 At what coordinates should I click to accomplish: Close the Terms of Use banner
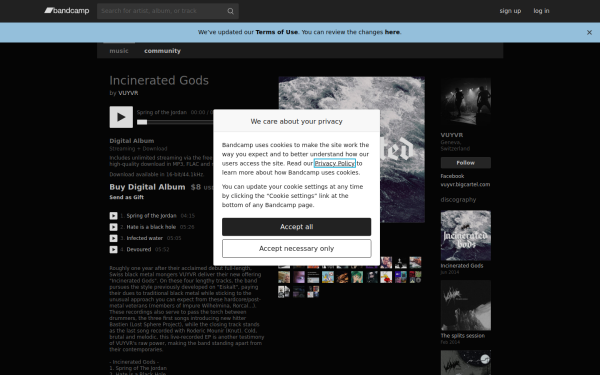click(x=589, y=33)
